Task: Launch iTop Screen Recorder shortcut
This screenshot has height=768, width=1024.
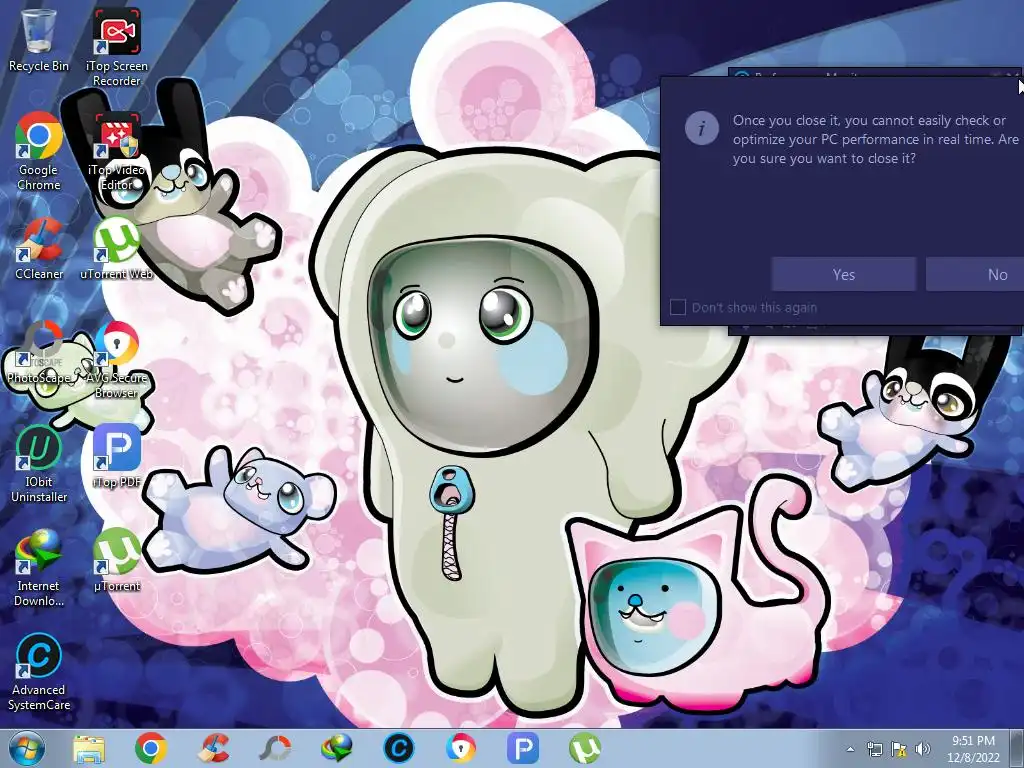Action: (116, 47)
